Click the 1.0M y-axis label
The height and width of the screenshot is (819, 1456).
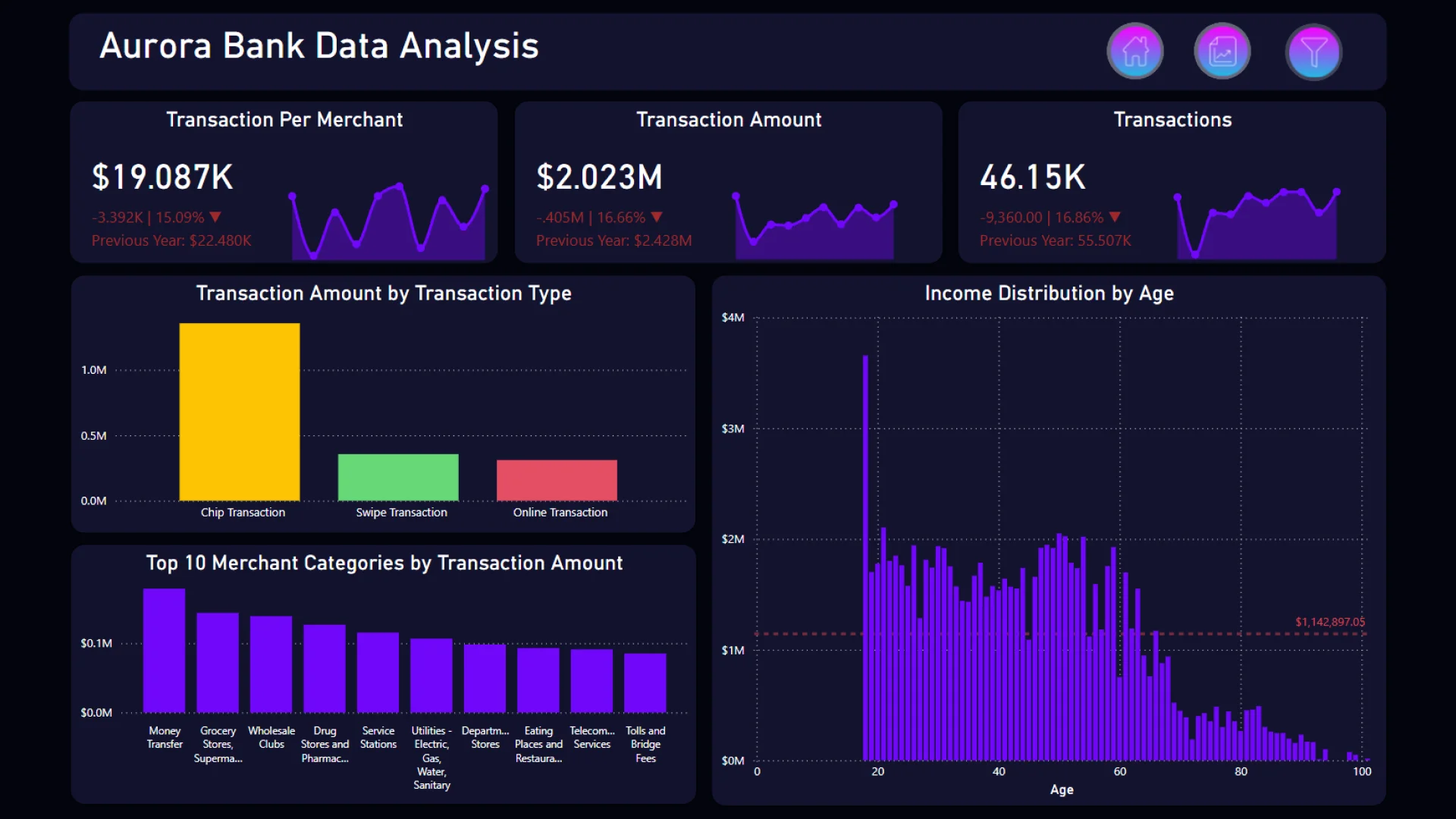(x=94, y=370)
